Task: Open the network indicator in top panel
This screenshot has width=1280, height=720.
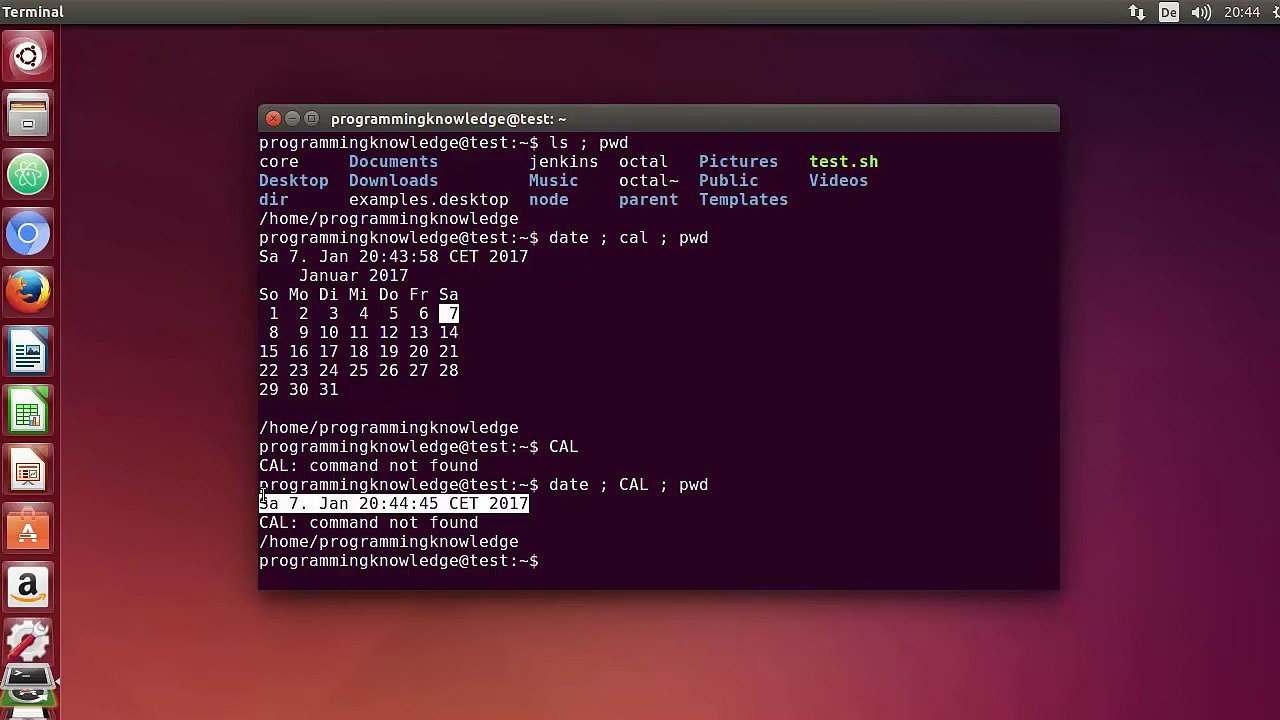Action: [x=1137, y=12]
